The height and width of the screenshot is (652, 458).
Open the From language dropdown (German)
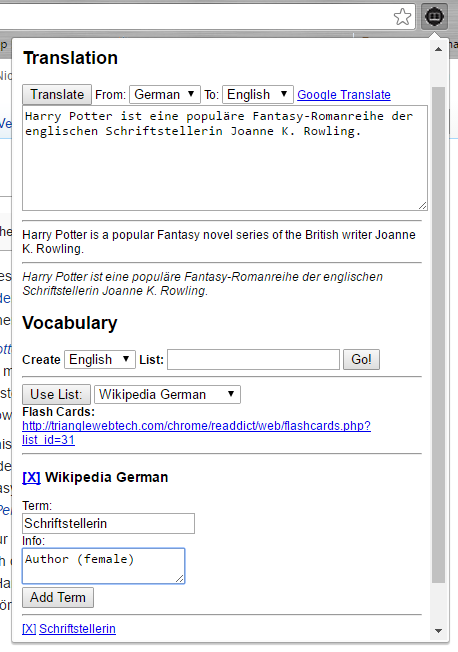pos(165,94)
